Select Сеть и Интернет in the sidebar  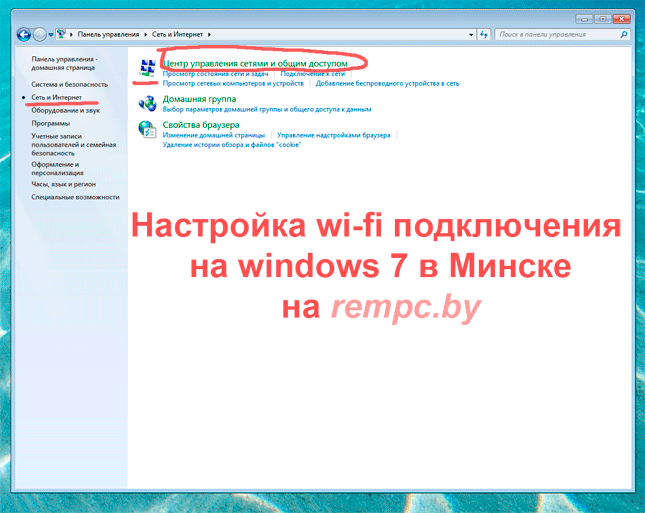tap(56, 97)
